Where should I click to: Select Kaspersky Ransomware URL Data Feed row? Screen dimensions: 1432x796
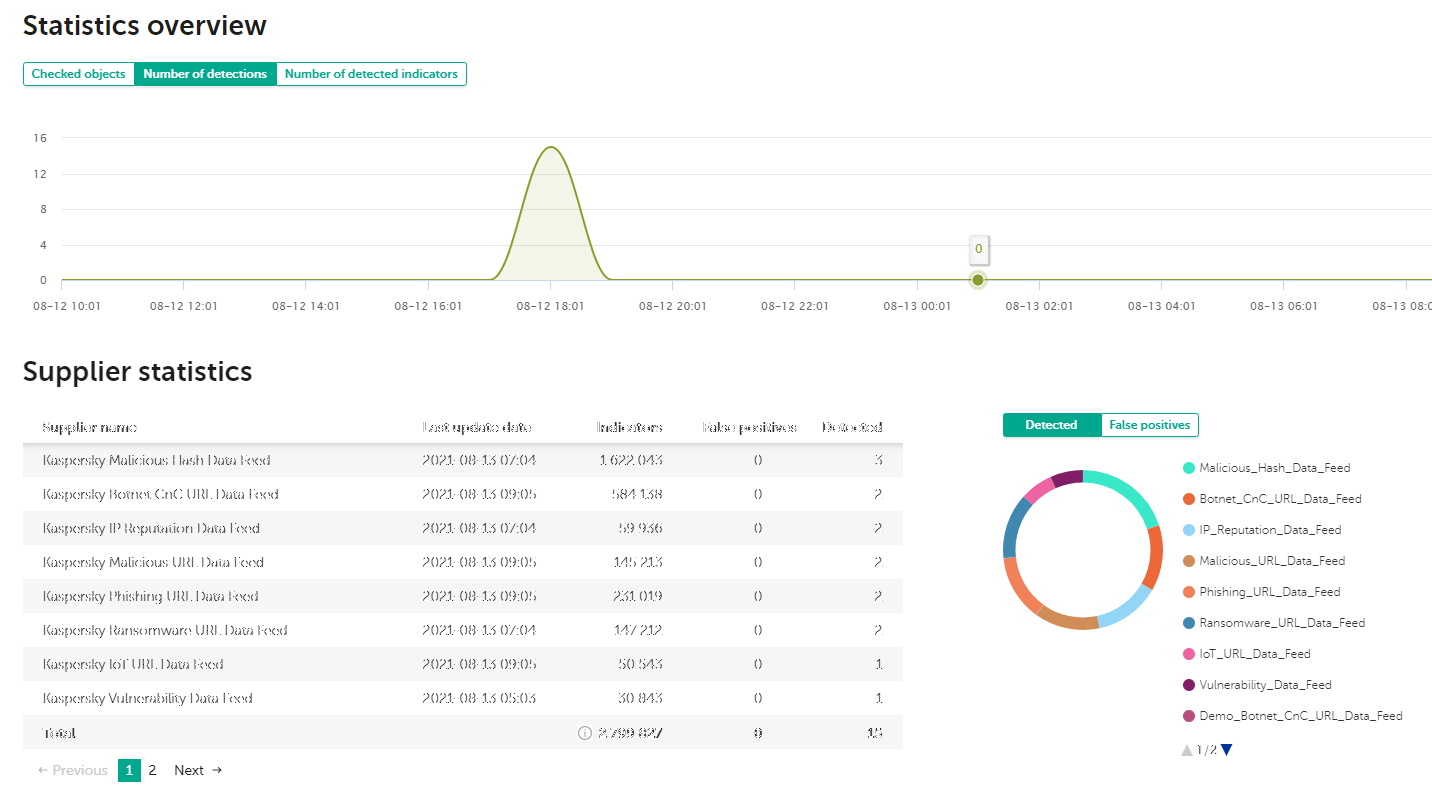[463, 631]
